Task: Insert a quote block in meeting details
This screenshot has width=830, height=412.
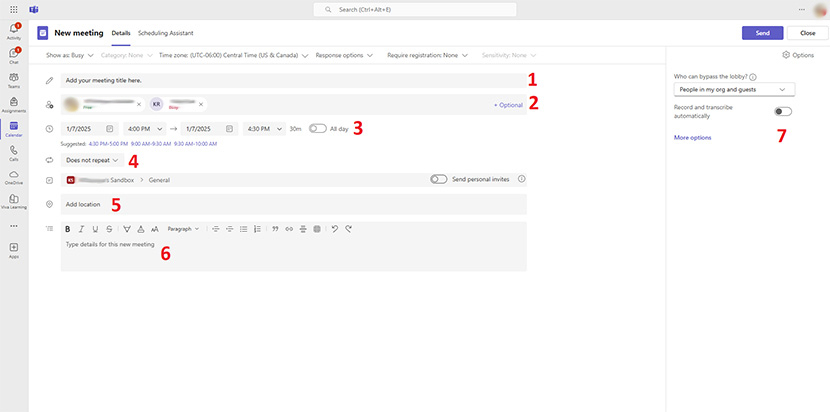Action: click(x=275, y=229)
